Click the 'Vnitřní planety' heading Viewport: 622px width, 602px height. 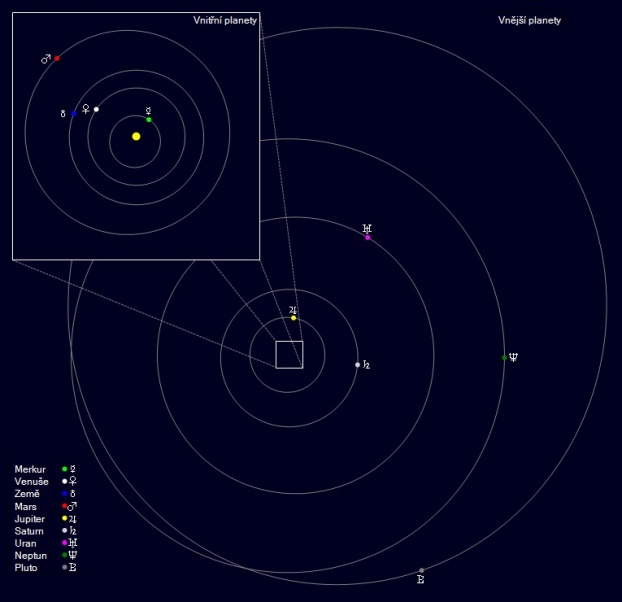(x=225, y=20)
